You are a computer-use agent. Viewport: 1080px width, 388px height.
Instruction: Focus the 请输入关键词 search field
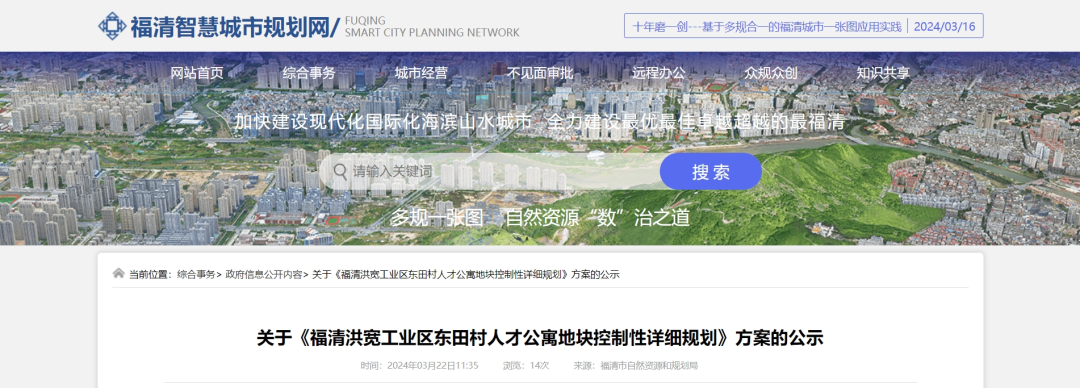click(x=489, y=172)
